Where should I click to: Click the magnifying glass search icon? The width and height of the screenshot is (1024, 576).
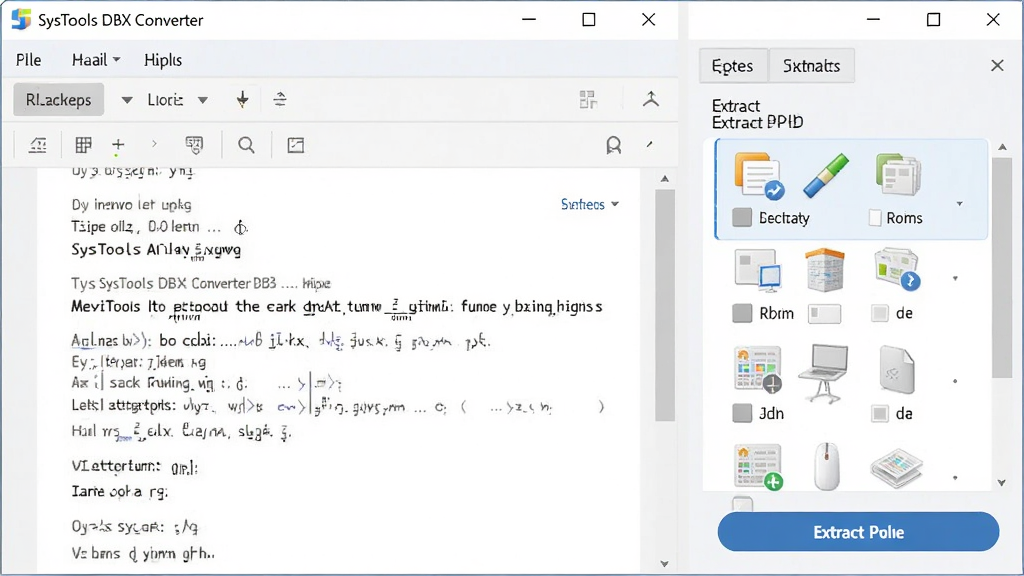coord(246,145)
